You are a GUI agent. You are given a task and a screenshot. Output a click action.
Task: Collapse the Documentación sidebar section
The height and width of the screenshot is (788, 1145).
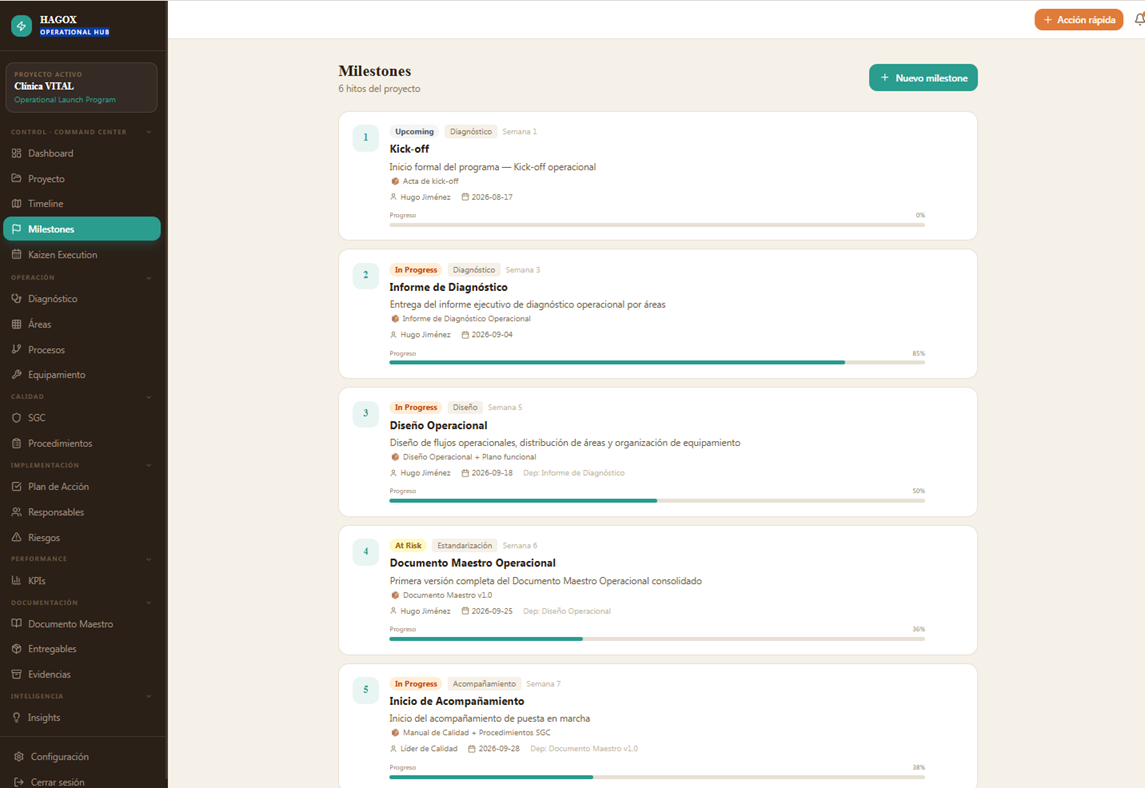click(x=149, y=603)
